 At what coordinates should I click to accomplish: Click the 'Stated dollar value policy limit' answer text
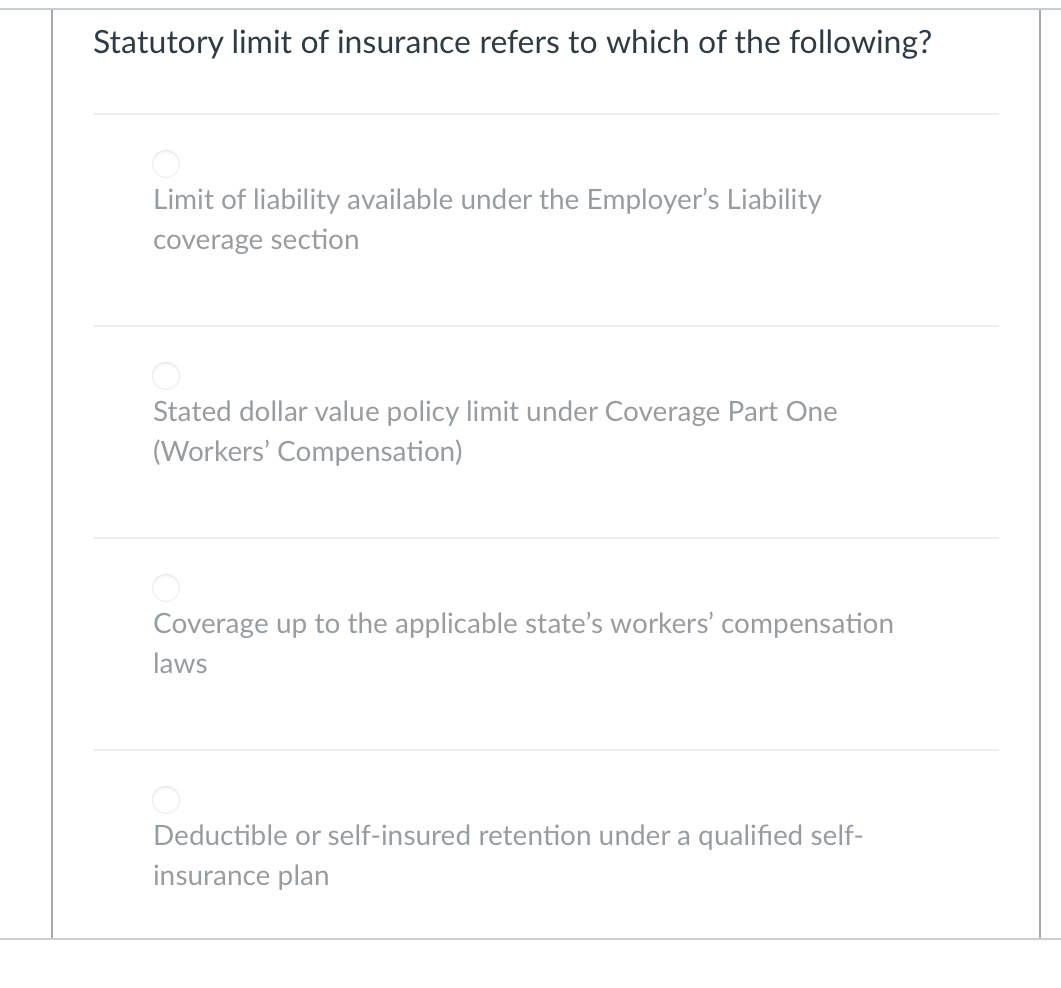(495, 432)
